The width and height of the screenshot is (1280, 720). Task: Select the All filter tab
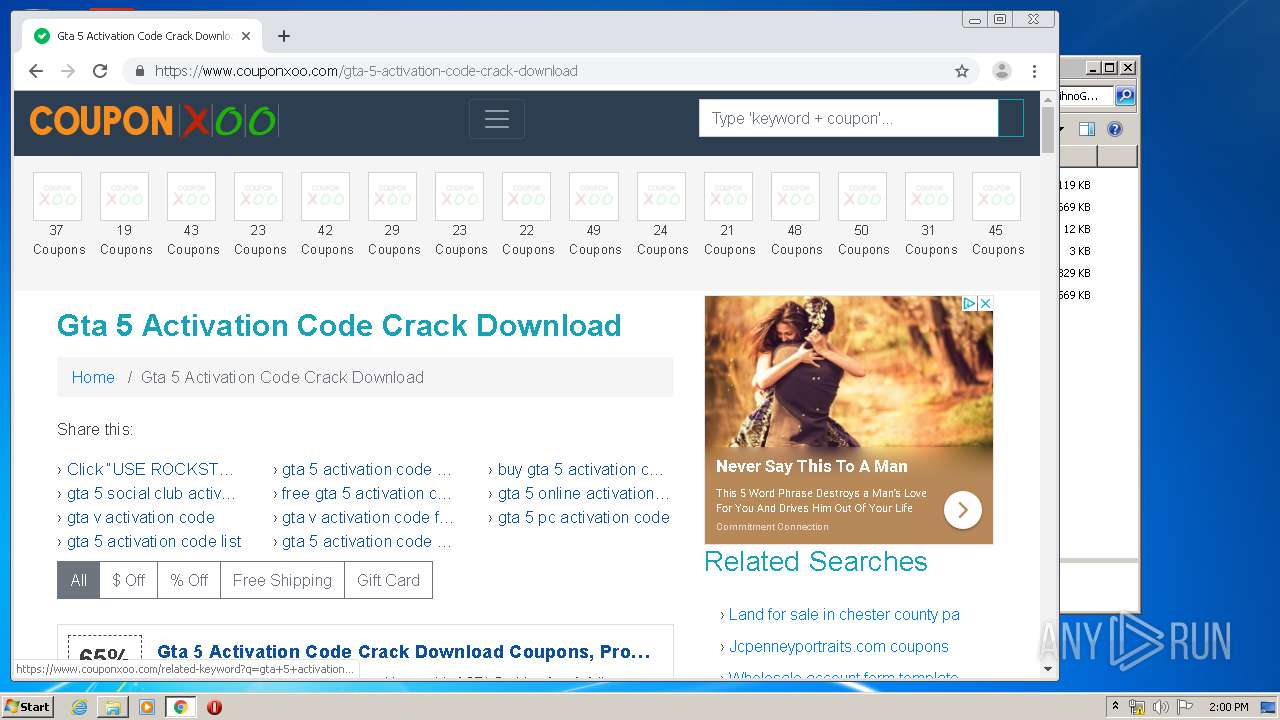(x=79, y=580)
